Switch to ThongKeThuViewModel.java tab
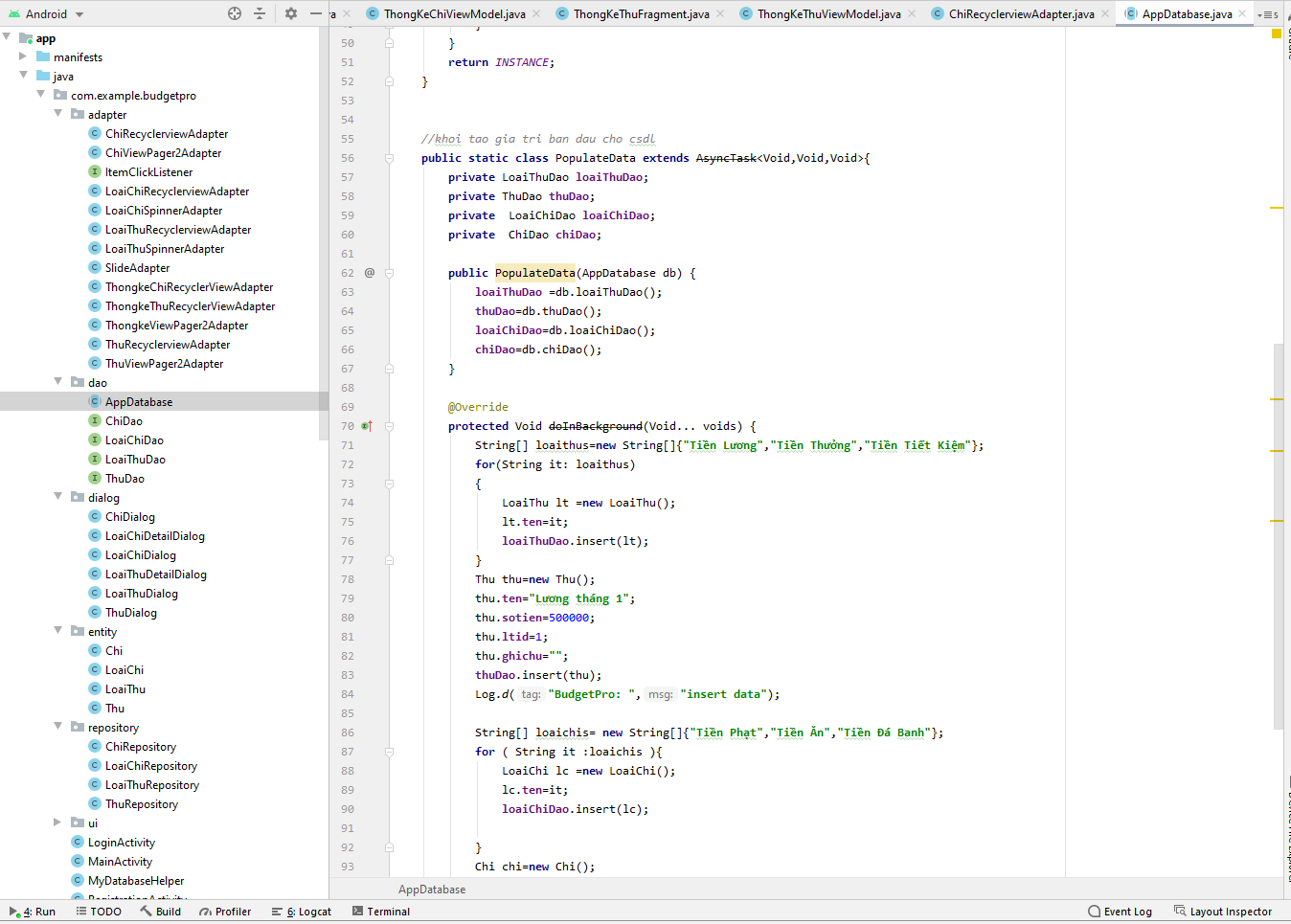The height and width of the screenshot is (924, 1291). (828, 13)
